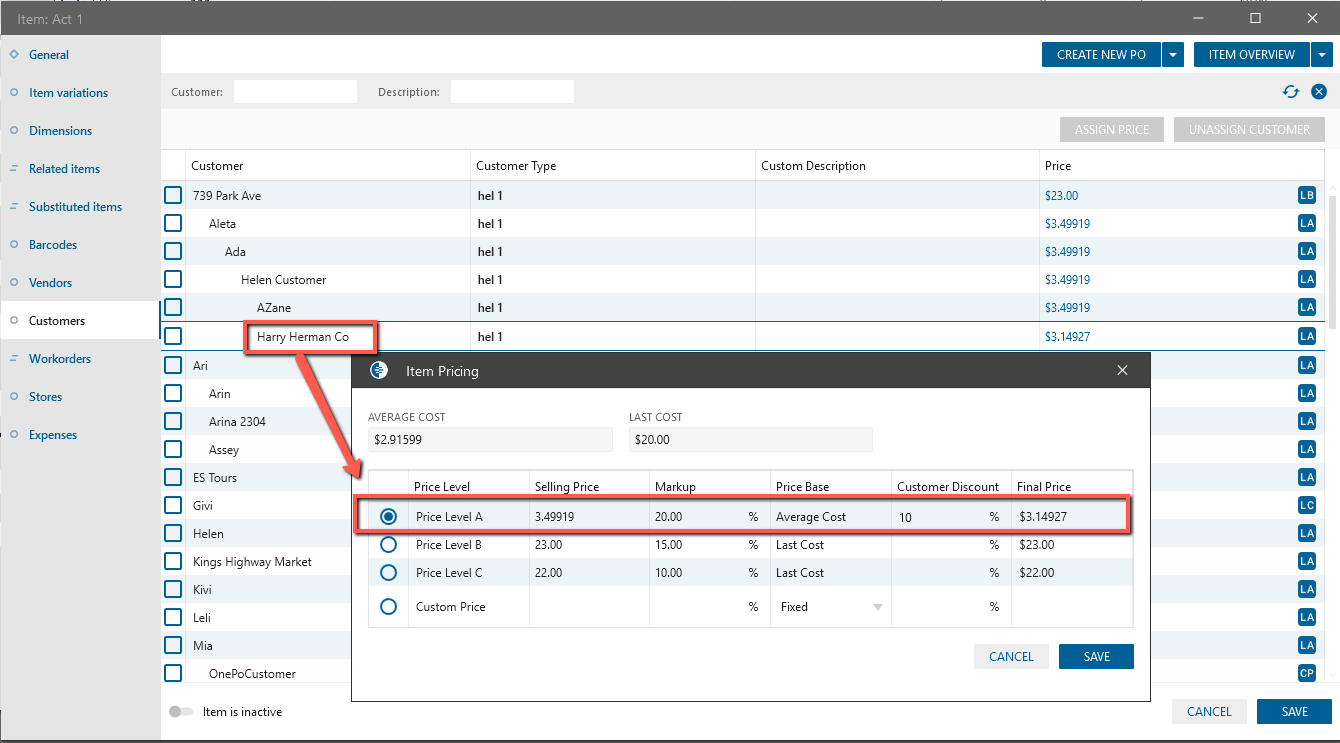Click the LC badge on Givi row

coord(1306,506)
